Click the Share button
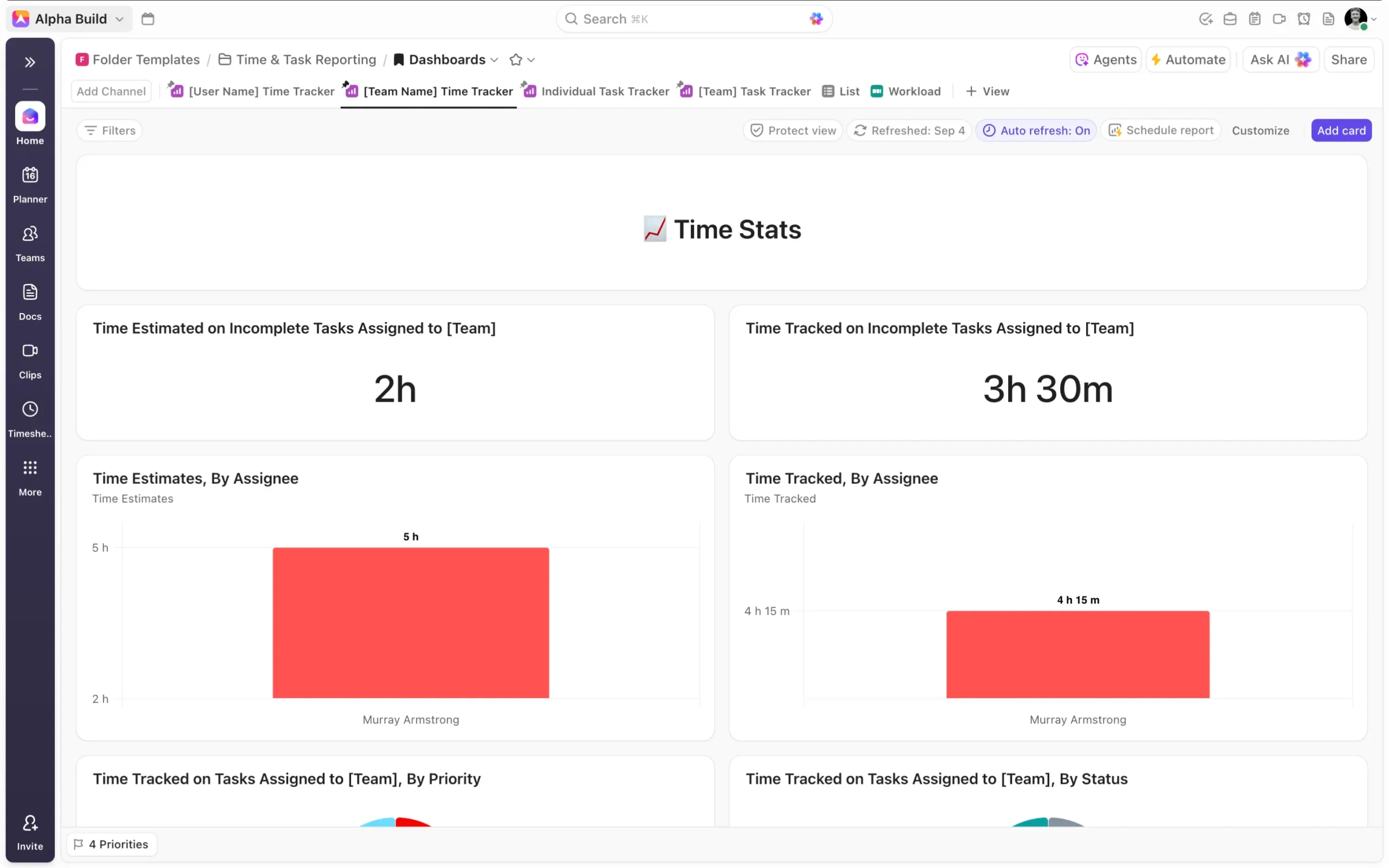Image resolution: width=1389 pixels, height=868 pixels. coord(1348,60)
